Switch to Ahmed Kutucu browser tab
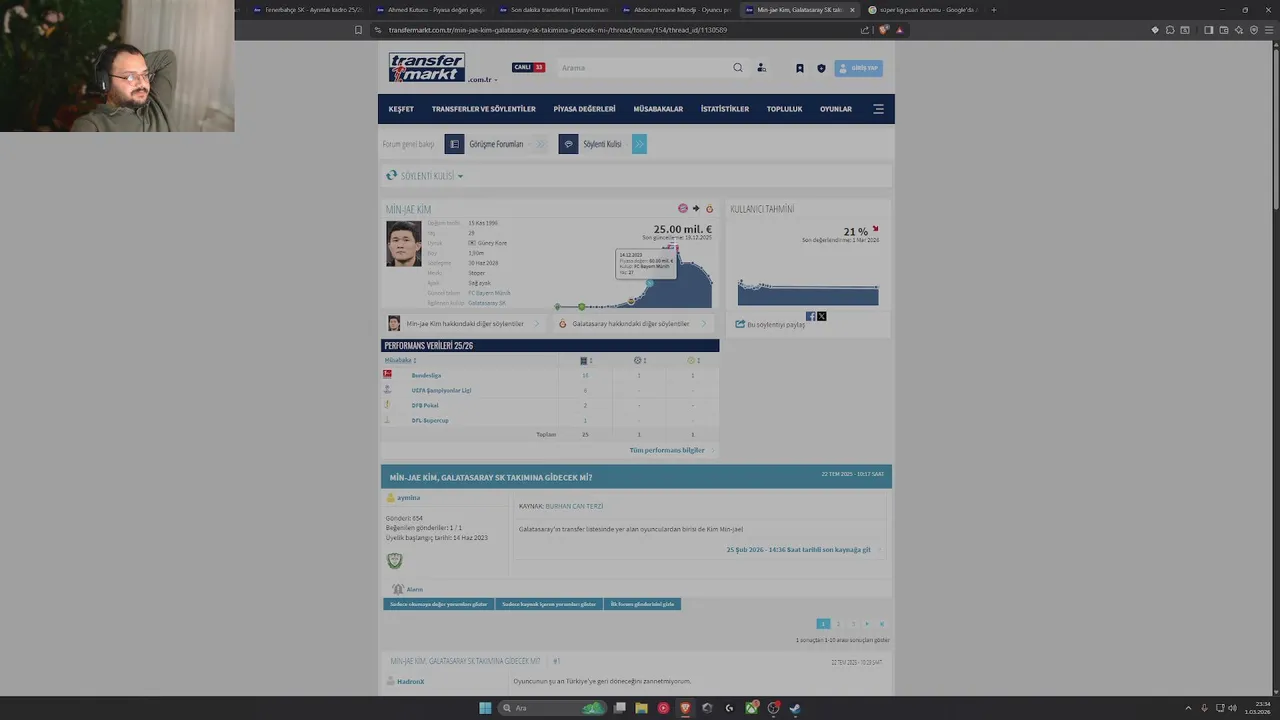The width and height of the screenshot is (1280, 720). point(430,10)
